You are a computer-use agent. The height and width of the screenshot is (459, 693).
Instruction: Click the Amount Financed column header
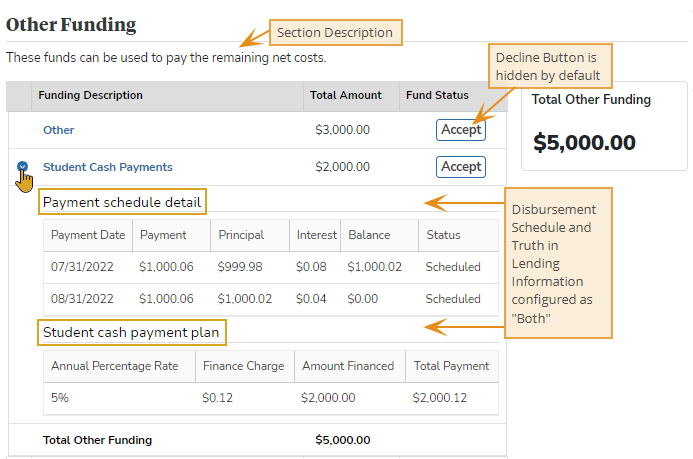(348, 366)
